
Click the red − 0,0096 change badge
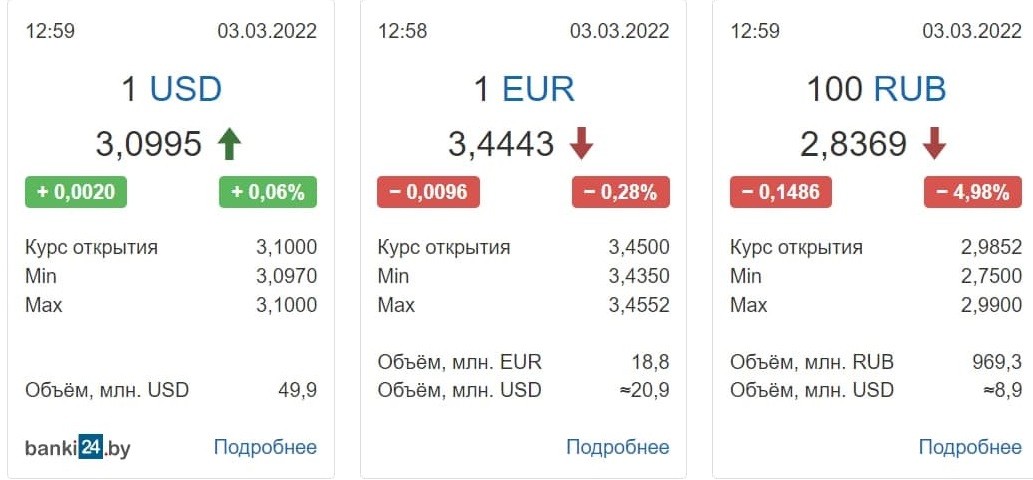(428, 192)
